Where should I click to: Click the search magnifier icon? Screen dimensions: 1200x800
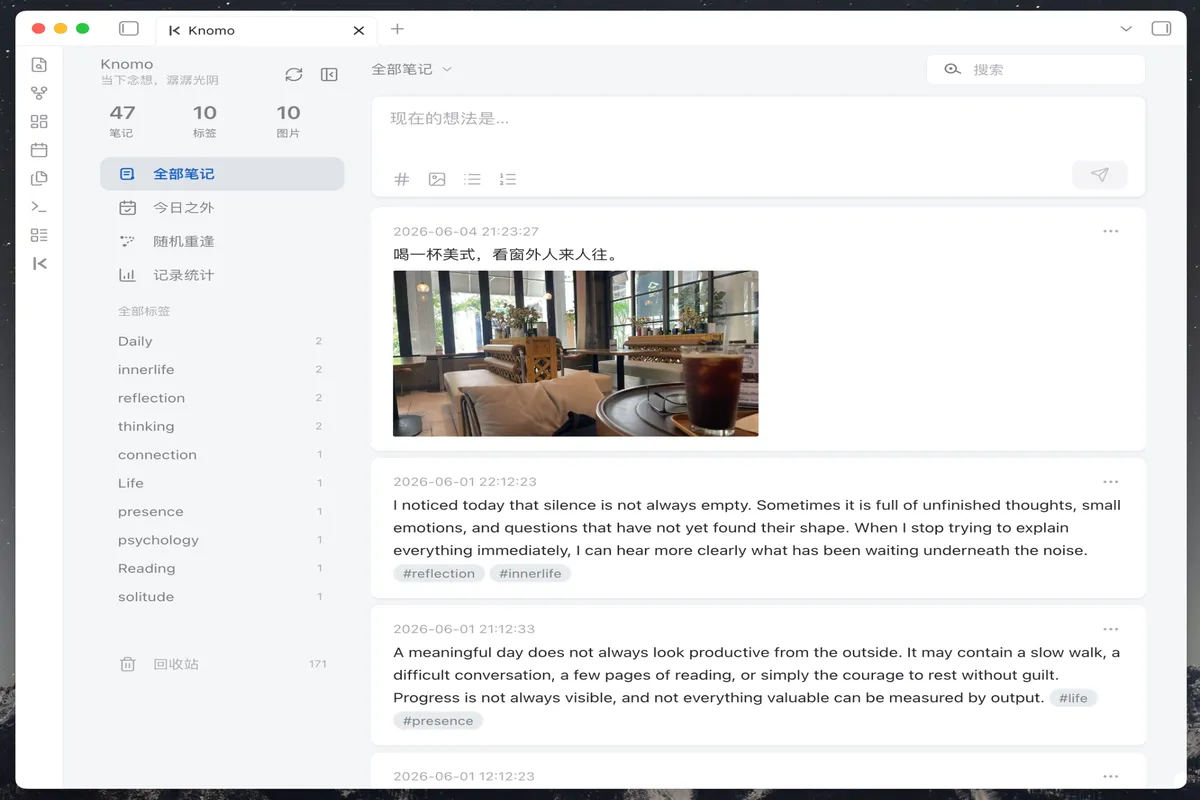(x=952, y=69)
